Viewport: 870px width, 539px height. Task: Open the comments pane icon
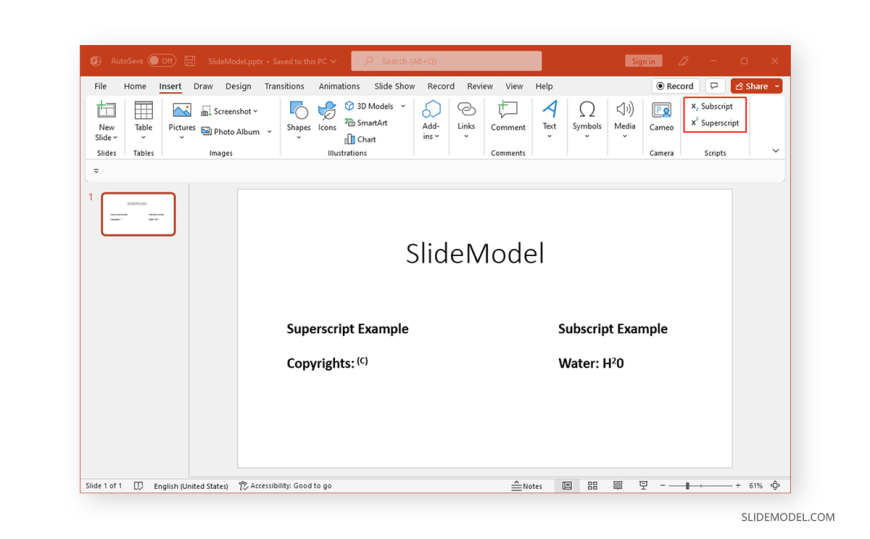click(714, 86)
